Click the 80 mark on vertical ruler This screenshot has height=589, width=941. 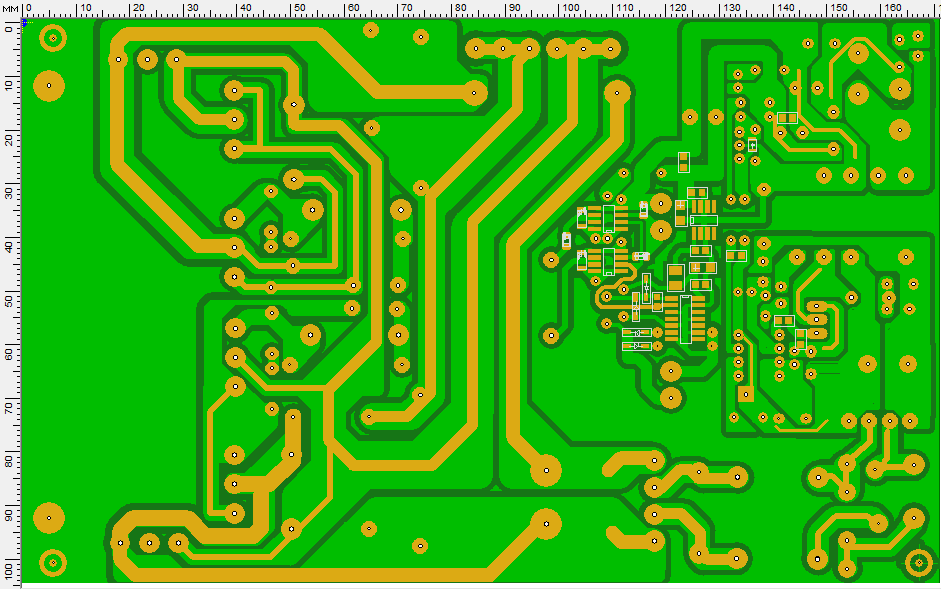click(x=9, y=461)
